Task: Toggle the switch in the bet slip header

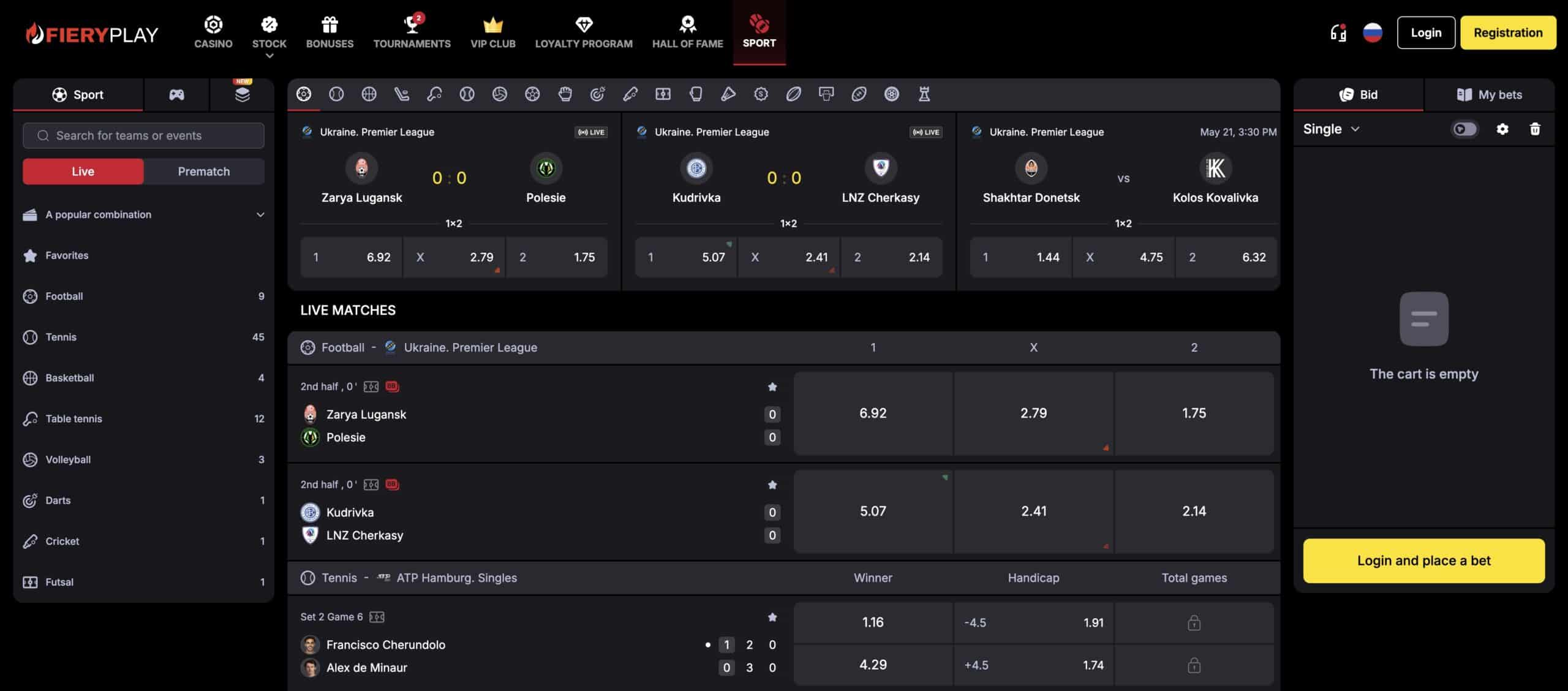Action: (x=1465, y=129)
